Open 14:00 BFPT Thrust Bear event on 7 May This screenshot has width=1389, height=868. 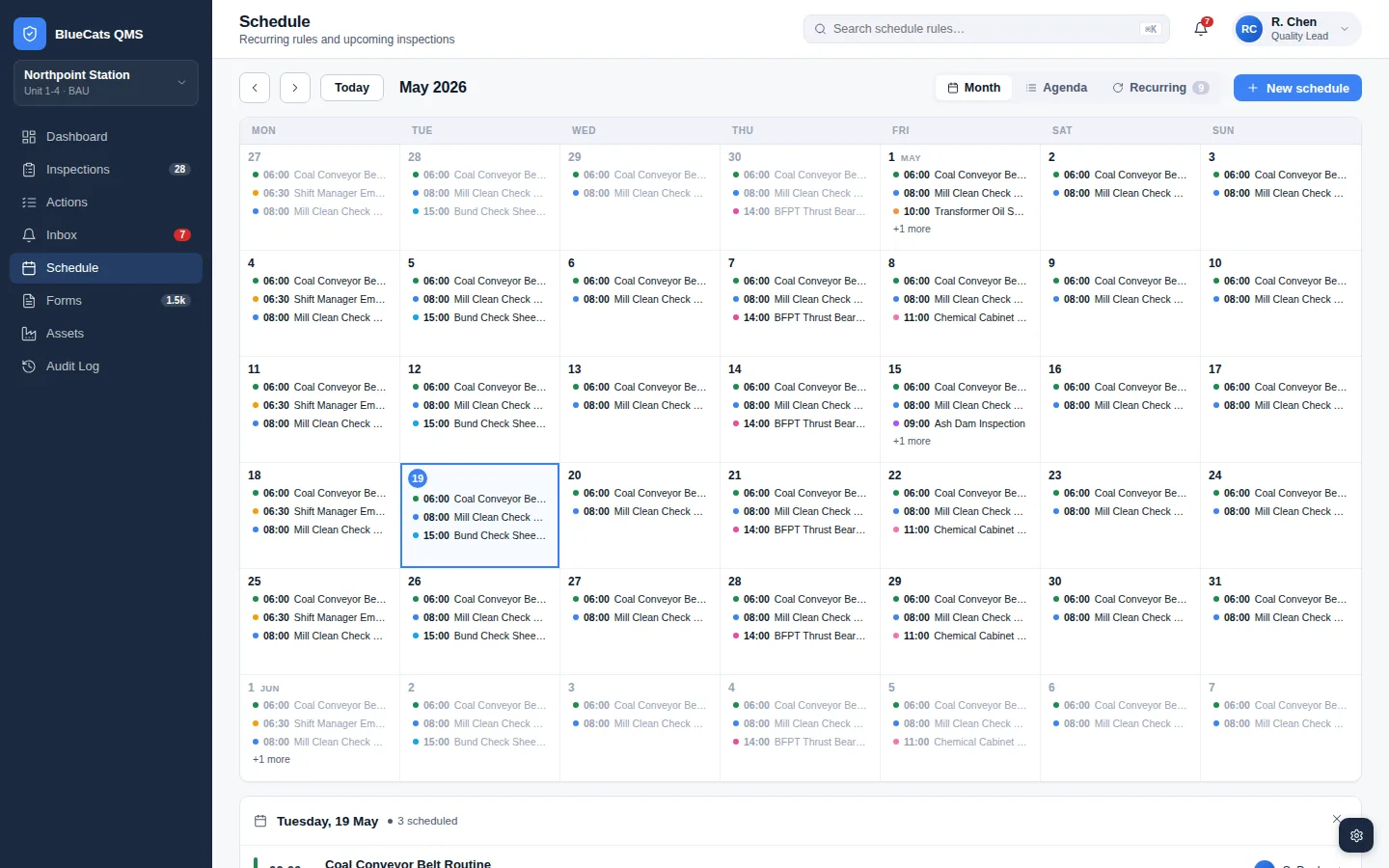[800, 317]
